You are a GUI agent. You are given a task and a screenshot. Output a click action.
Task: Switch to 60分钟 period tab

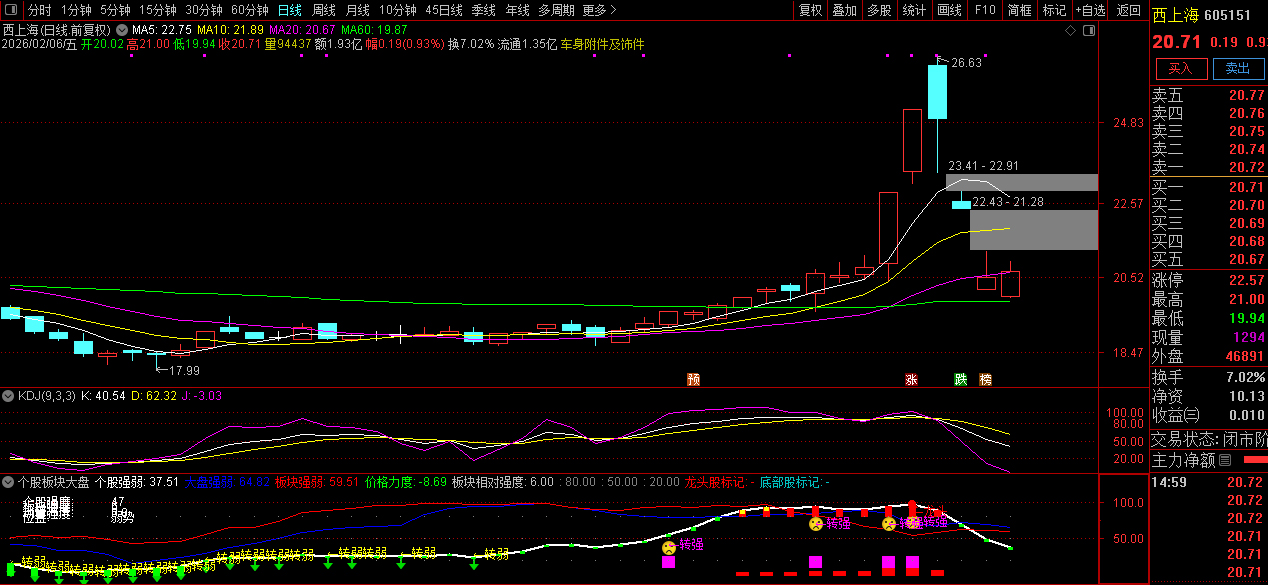point(249,10)
